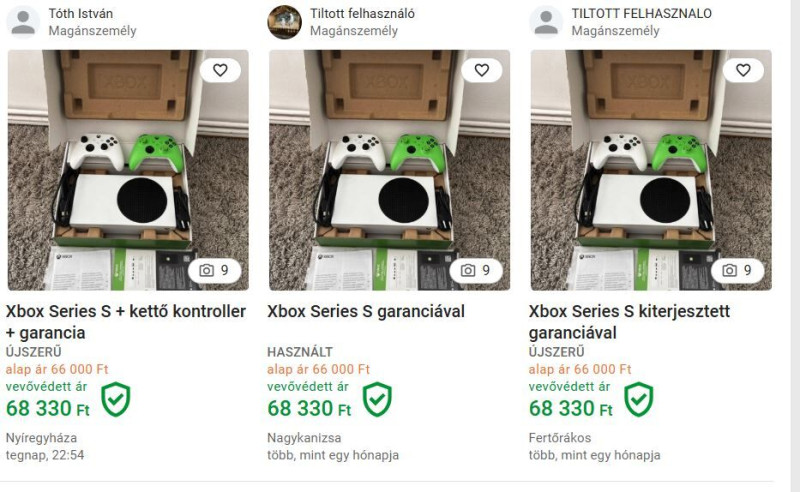Click the Tiltott felhasználó seller name
Viewport: 800px width, 492px height.
(x=362, y=14)
